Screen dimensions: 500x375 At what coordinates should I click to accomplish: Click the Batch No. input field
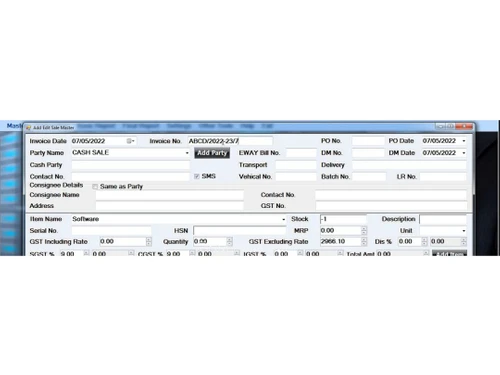pos(369,177)
